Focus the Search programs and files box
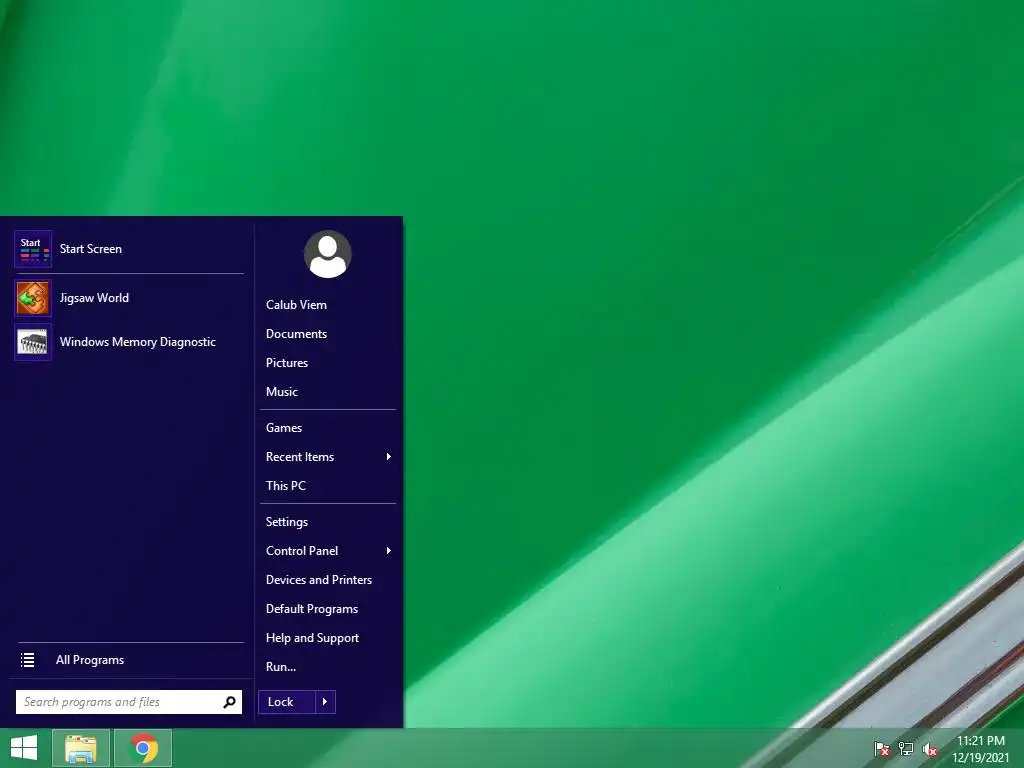Image resolution: width=1024 pixels, height=768 pixels. tap(129, 702)
